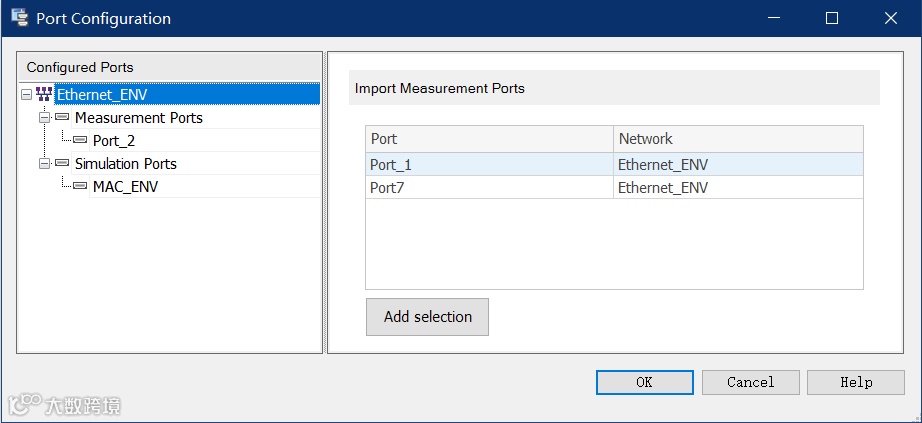Select Port_2 in the configured ports tree
The height and width of the screenshot is (423, 922).
coord(114,141)
